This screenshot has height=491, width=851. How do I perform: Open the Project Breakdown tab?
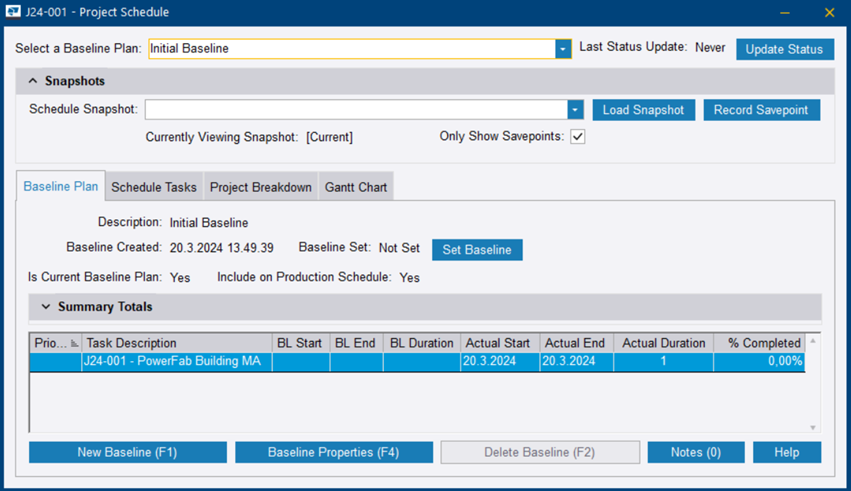[x=260, y=187]
